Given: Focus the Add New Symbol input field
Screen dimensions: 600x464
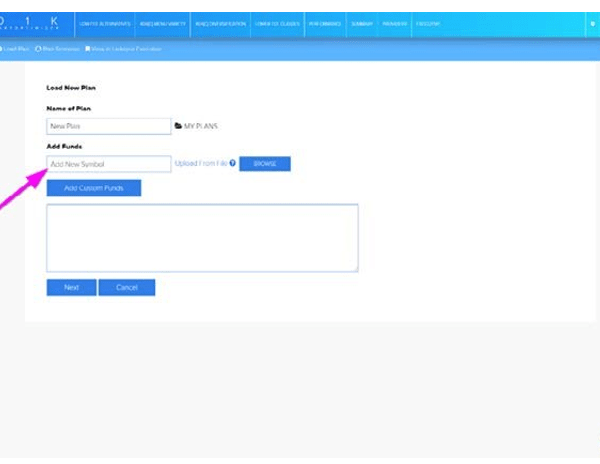Looking at the screenshot, I should click(x=109, y=164).
